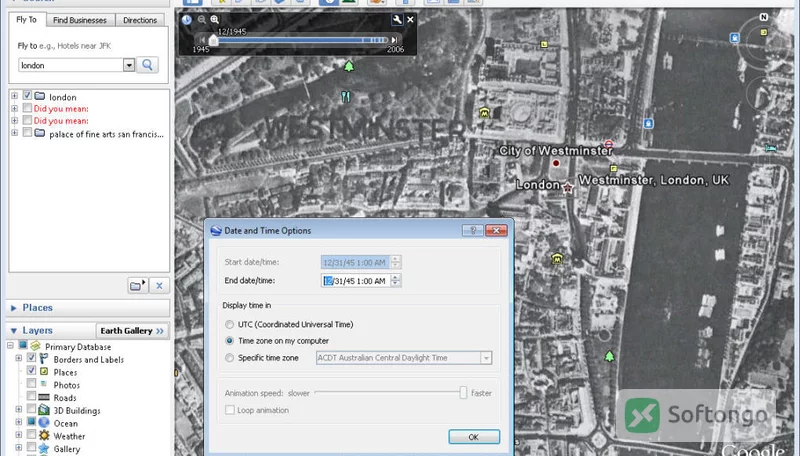The height and width of the screenshot is (456, 800).
Task: Click End date/time spinner arrows
Action: 395,281
